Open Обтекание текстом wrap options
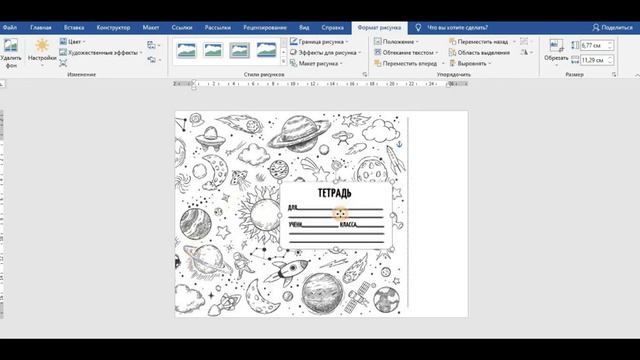The width and height of the screenshot is (640, 360). [x=406, y=53]
